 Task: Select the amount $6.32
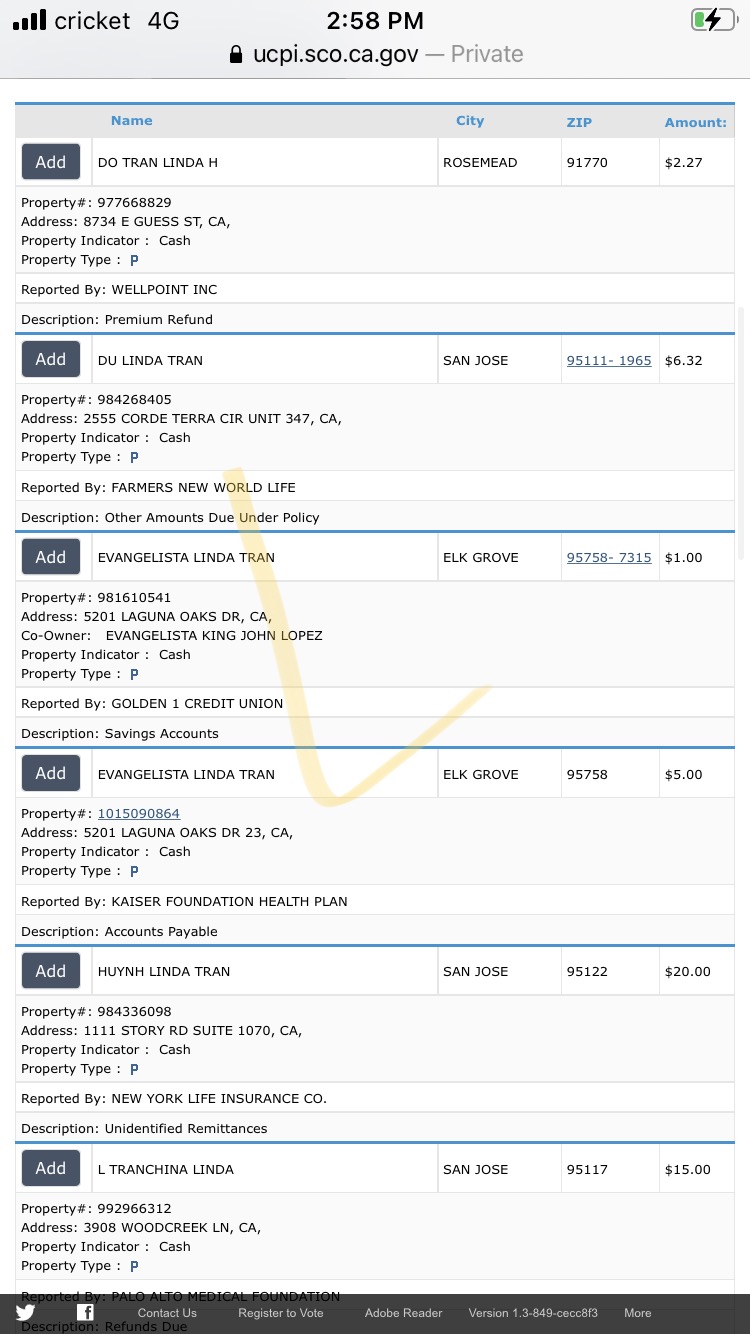[684, 361]
